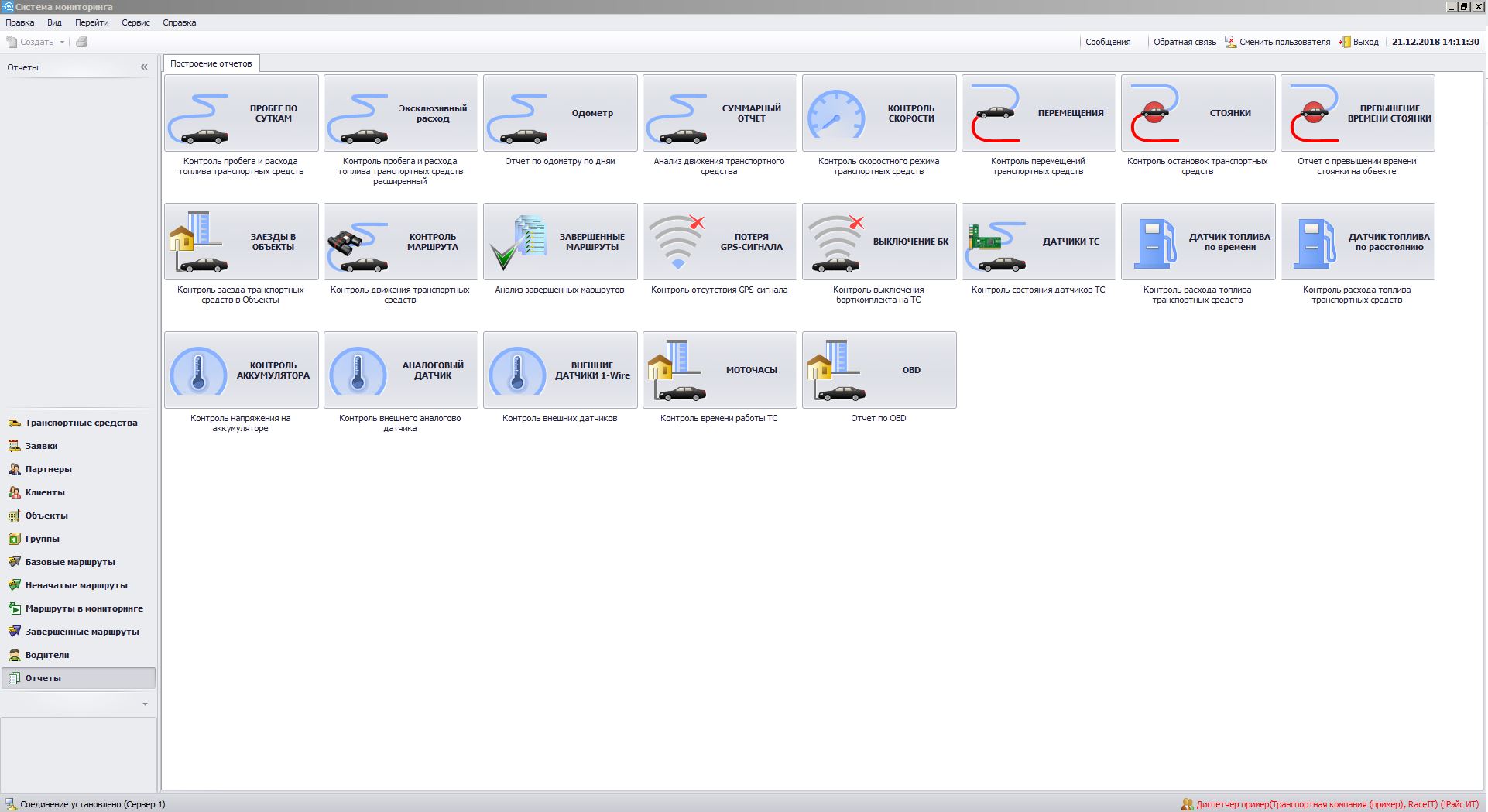Viewport: 1488px width, 812px height.
Task: Collapse the Отчеты side panel
Action: (x=144, y=67)
